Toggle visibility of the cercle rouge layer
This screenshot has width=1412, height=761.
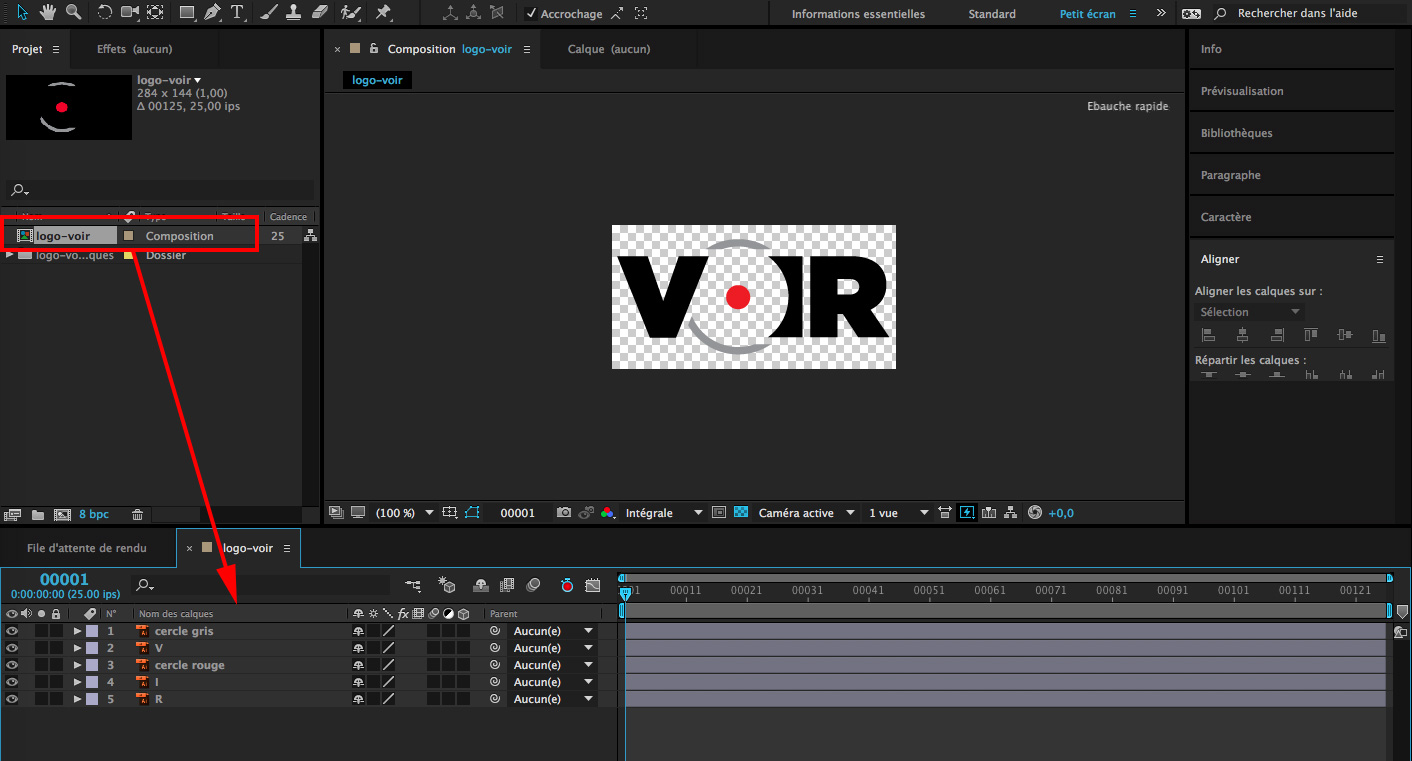[x=12, y=665]
